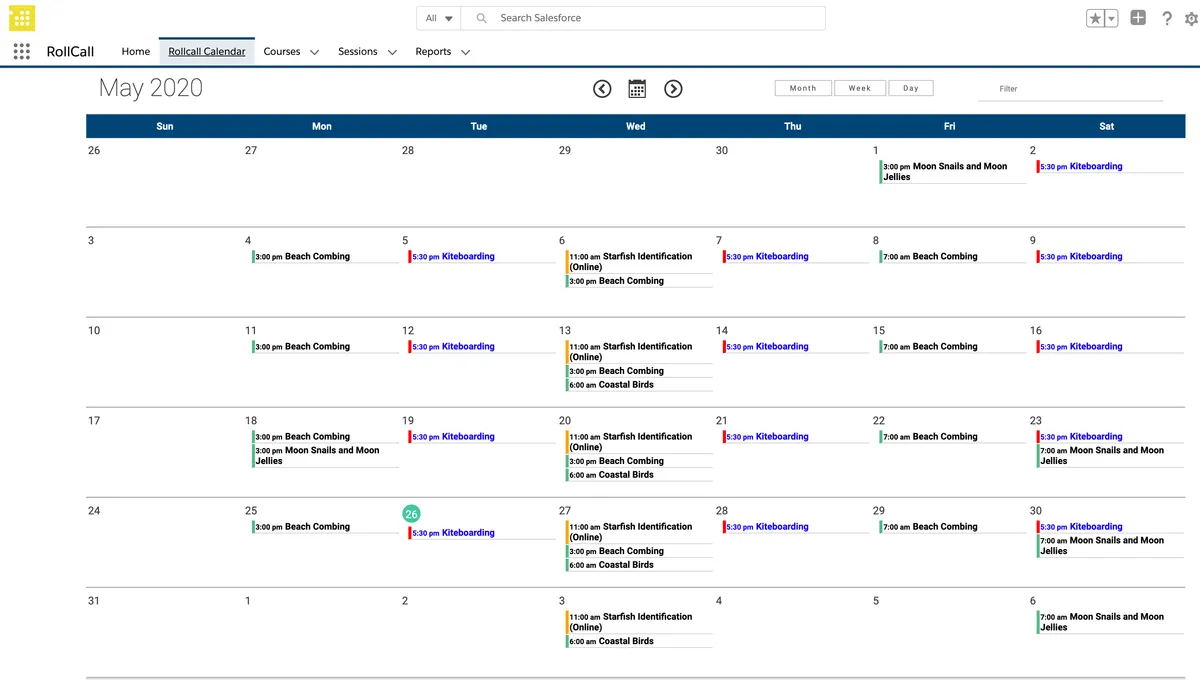Click the RollCall app name label
This screenshot has height=686, width=1200.
point(71,52)
